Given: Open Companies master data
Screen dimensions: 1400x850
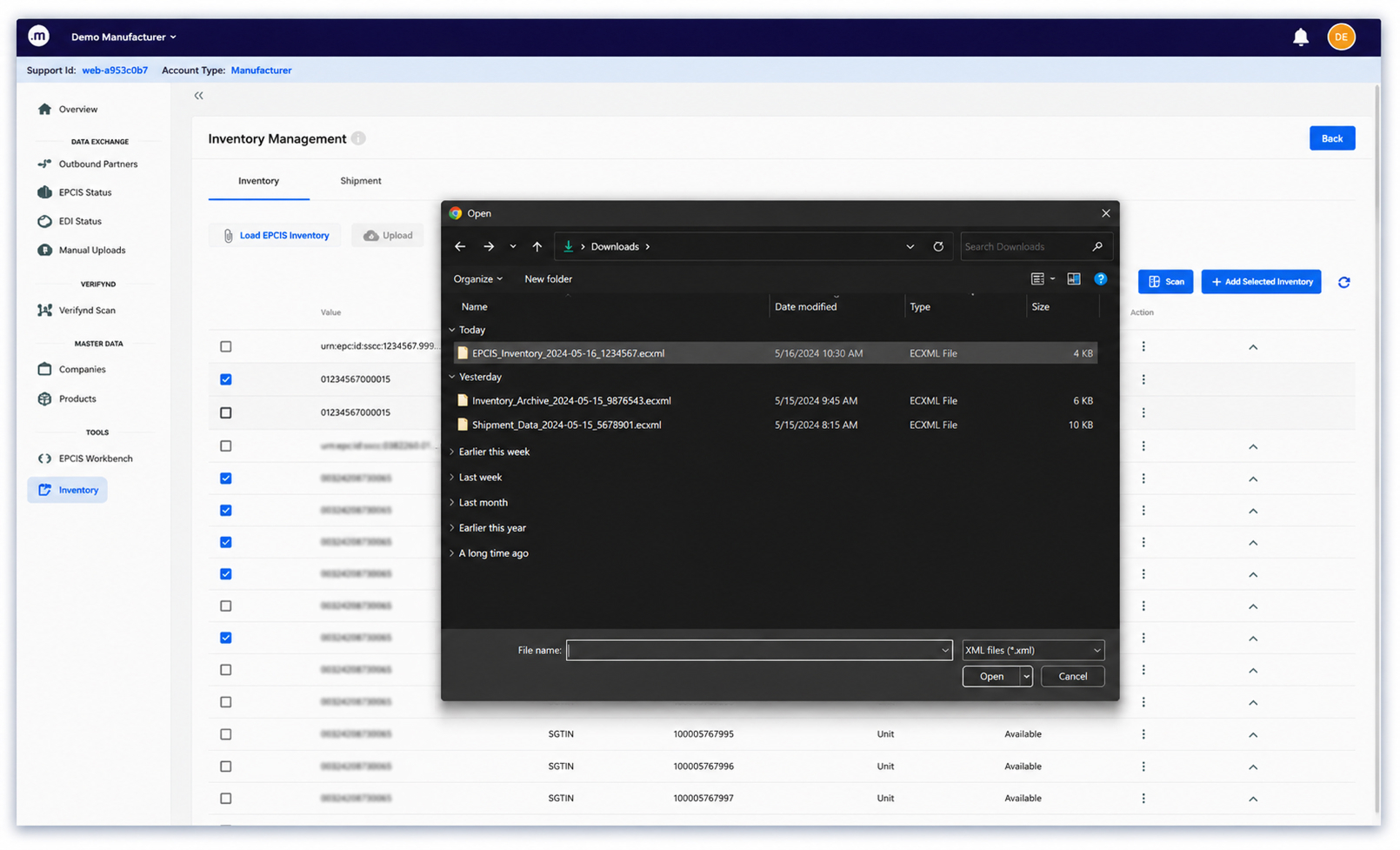Looking at the screenshot, I should click(71, 369).
